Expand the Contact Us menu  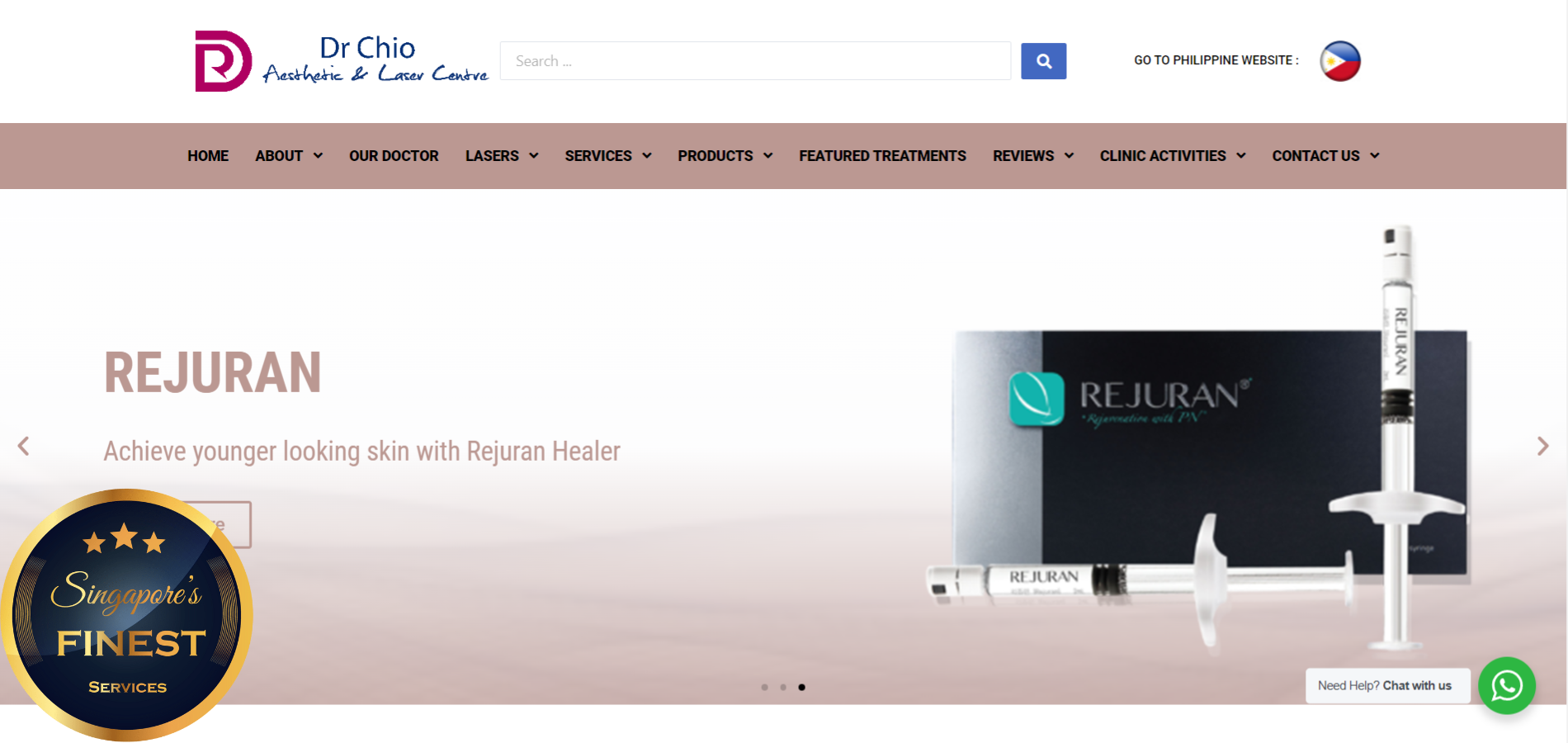1325,156
